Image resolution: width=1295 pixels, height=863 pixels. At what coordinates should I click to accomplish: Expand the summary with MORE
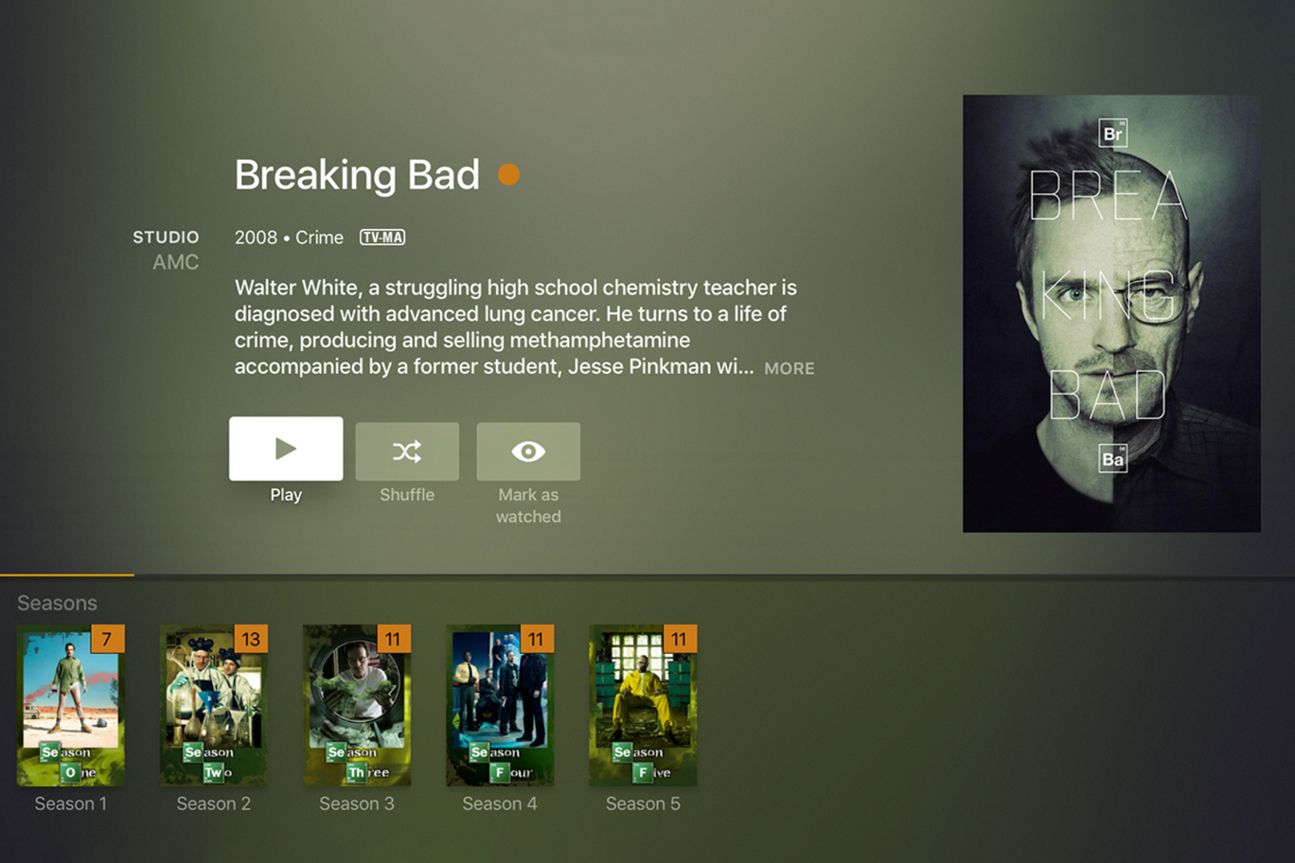[789, 368]
